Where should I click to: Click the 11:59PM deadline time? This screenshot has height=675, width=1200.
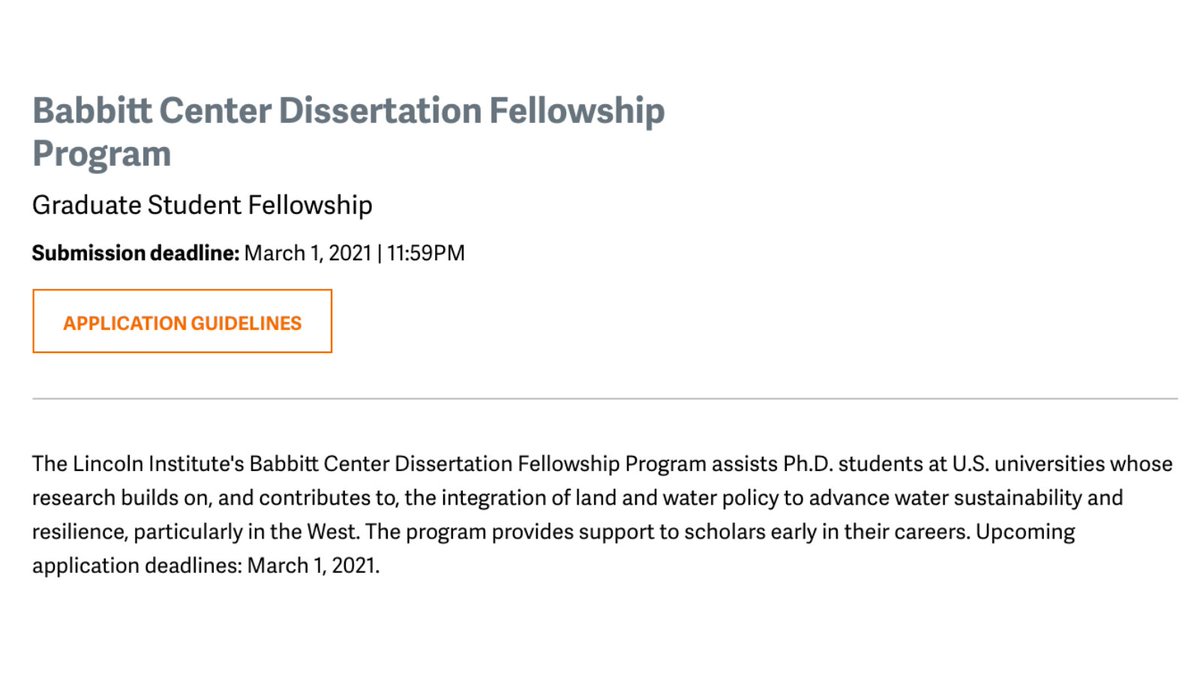tap(426, 253)
